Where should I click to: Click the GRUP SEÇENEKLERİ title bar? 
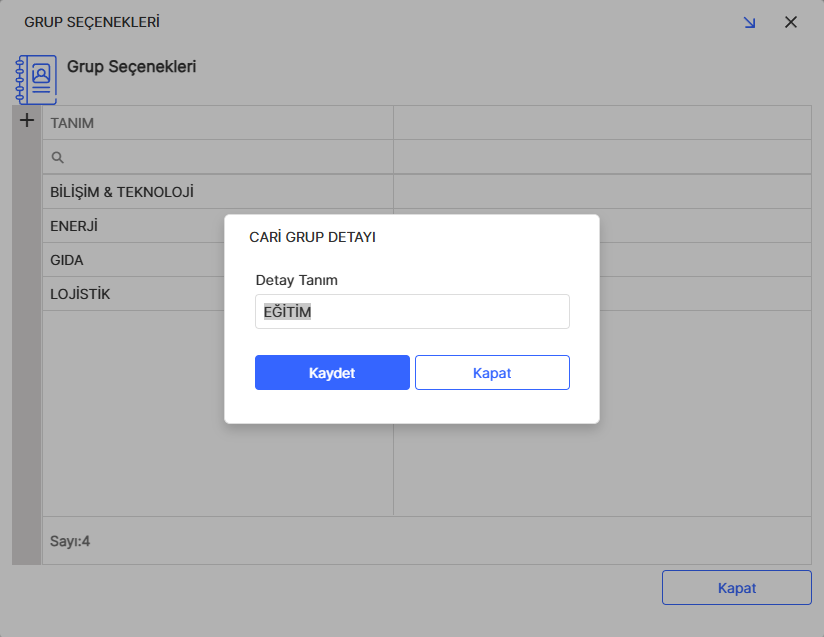point(90,21)
